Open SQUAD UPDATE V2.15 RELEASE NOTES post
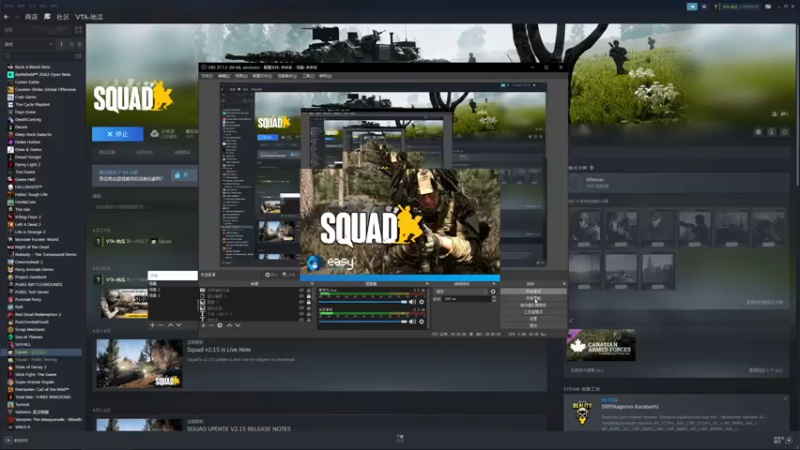The width and height of the screenshot is (800, 450). pos(239,429)
